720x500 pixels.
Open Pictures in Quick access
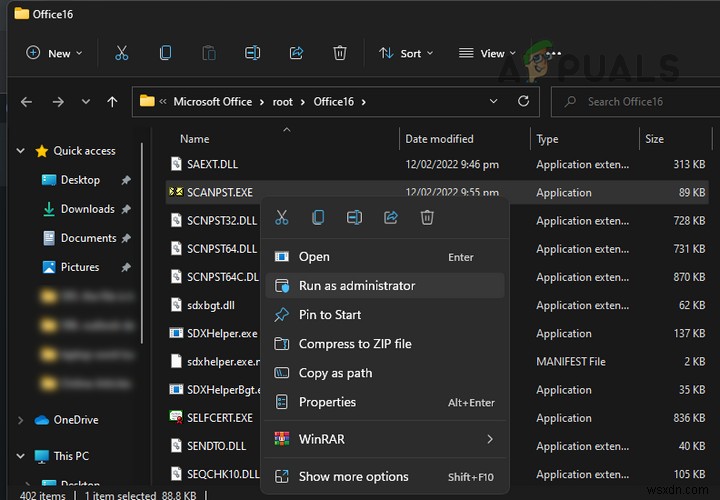(x=80, y=267)
